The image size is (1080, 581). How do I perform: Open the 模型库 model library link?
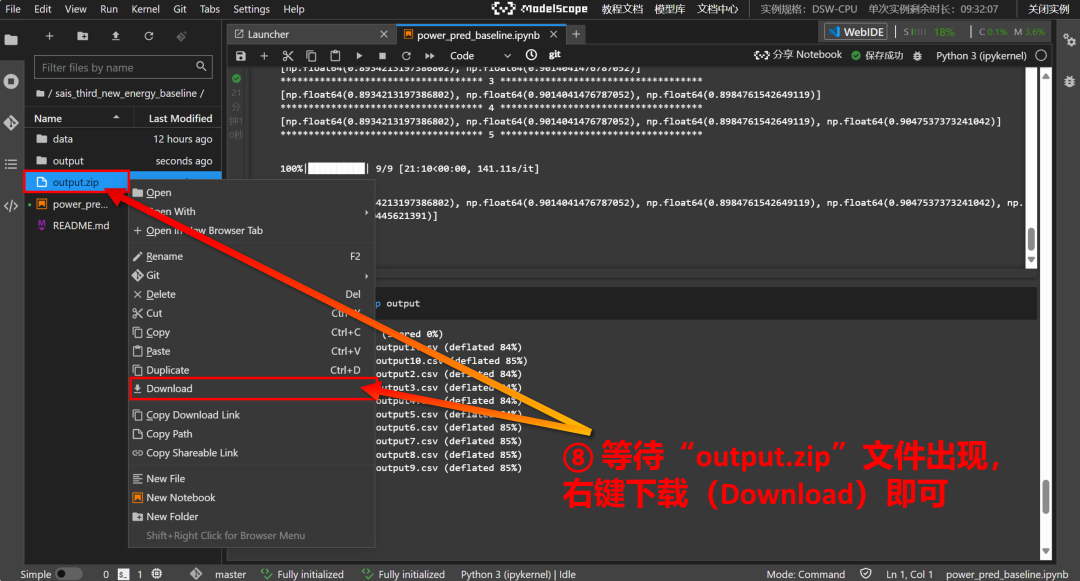click(x=669, y=9)
